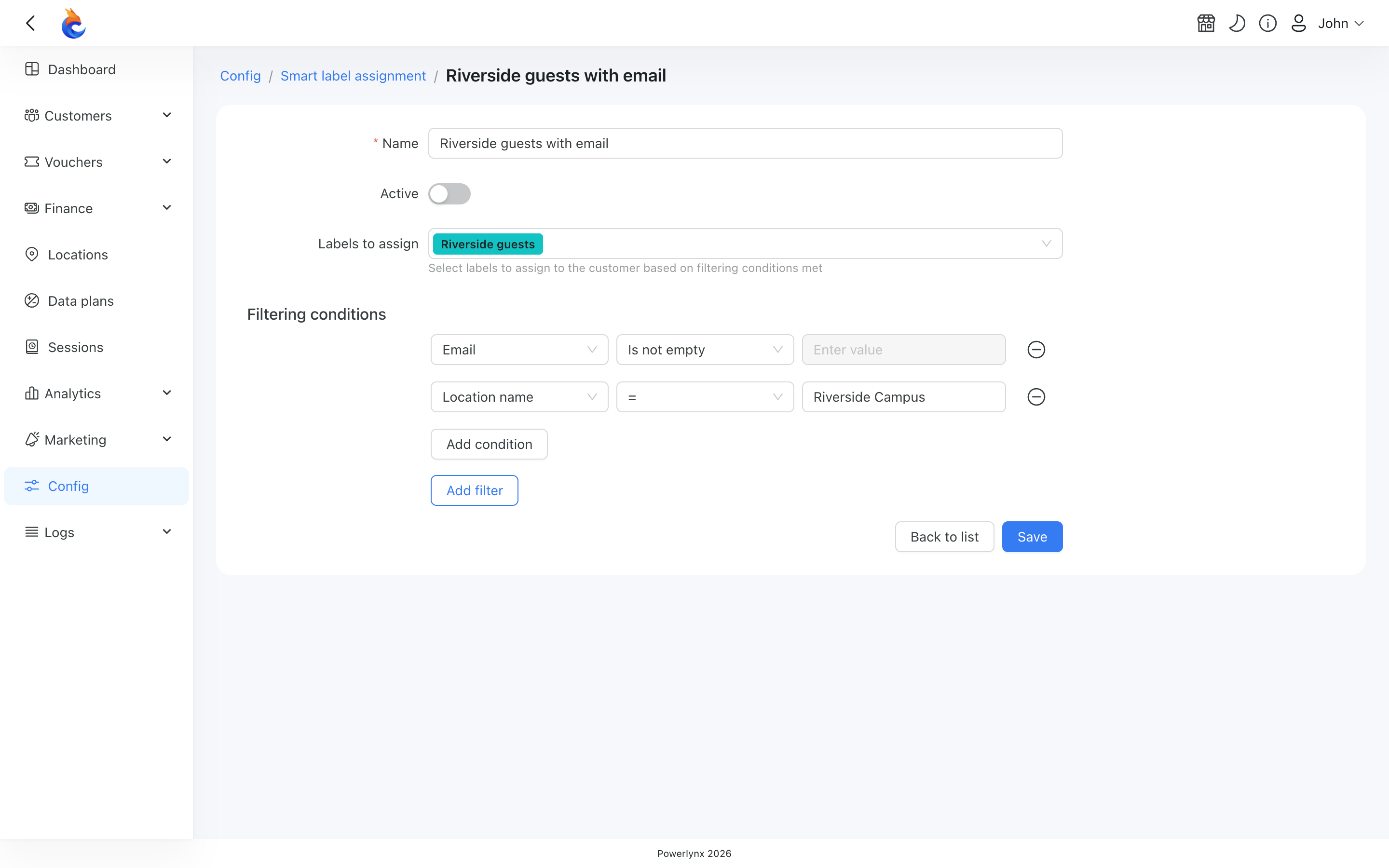The height and width of the screenshot is (868, 1389).
Task: Open the equals operator dropdown
Action: click(x=705, y=397)
